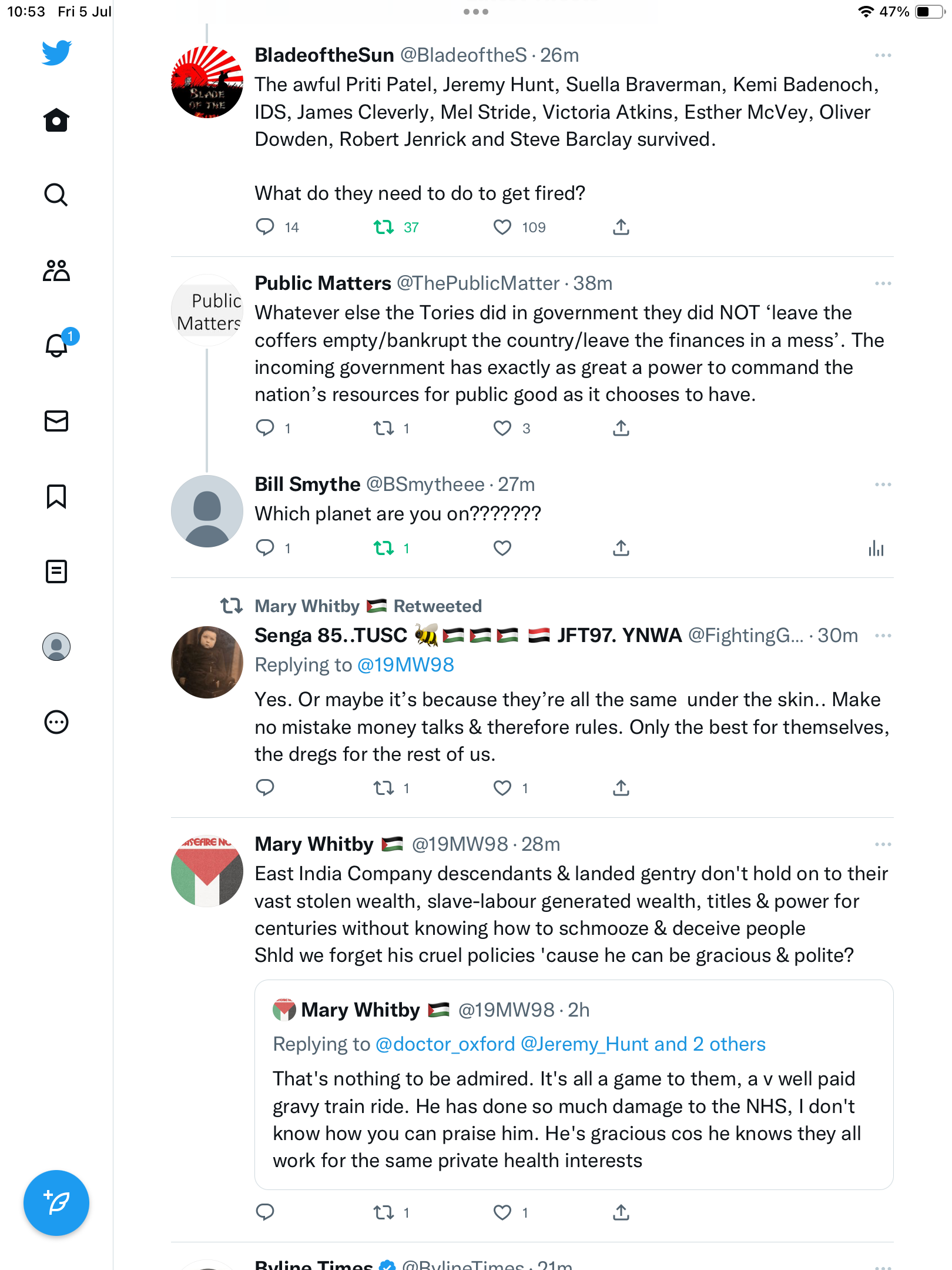Open BladeoftheSun's profile picture

207,82
